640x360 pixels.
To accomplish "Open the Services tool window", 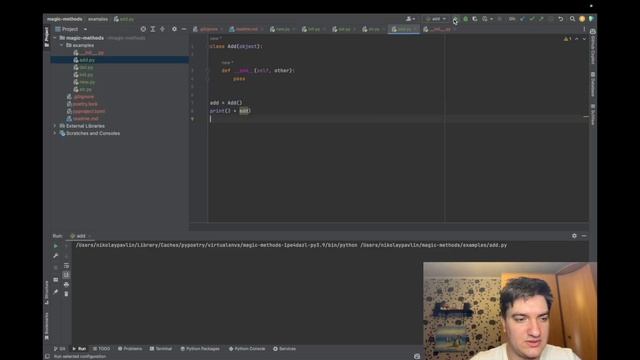I will tap(284, 349).
